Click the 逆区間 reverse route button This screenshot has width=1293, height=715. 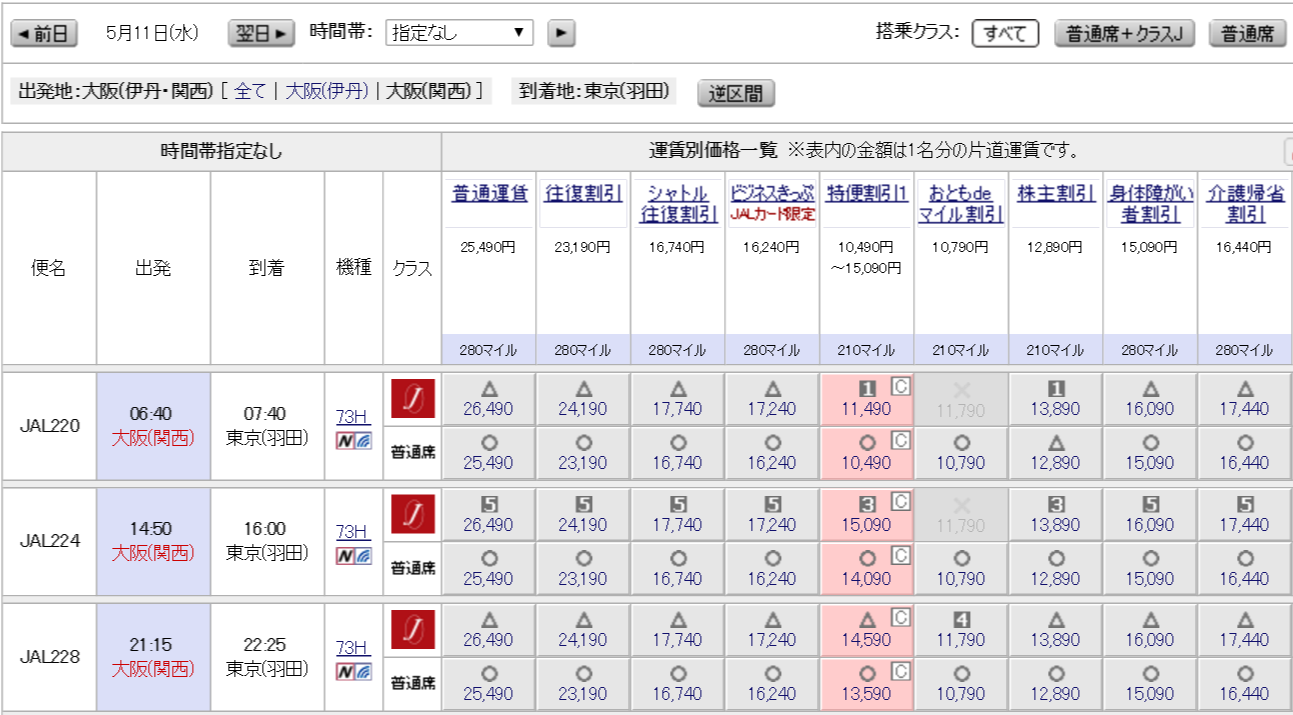click(736, 93)
